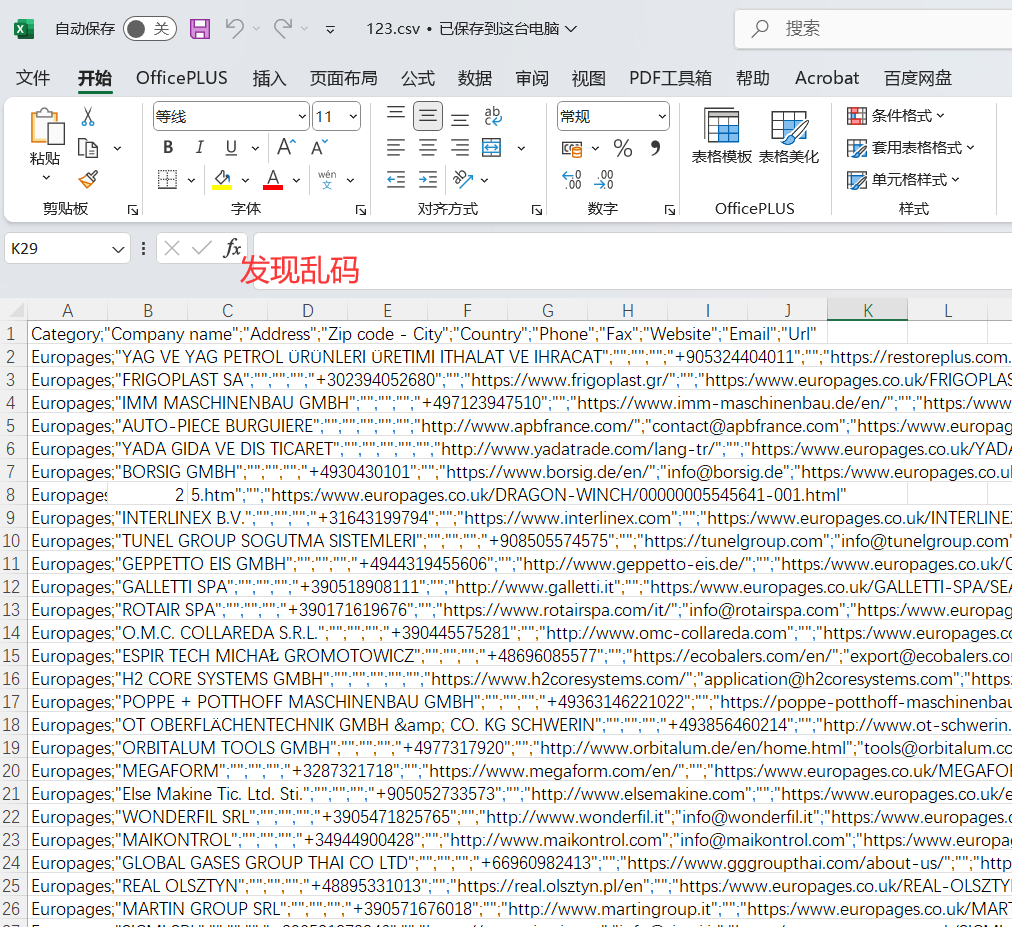This screenshot has height=927, width=1012.
Task: Increase decimal places
Action: pyautogui.click(x=571, y=179)
